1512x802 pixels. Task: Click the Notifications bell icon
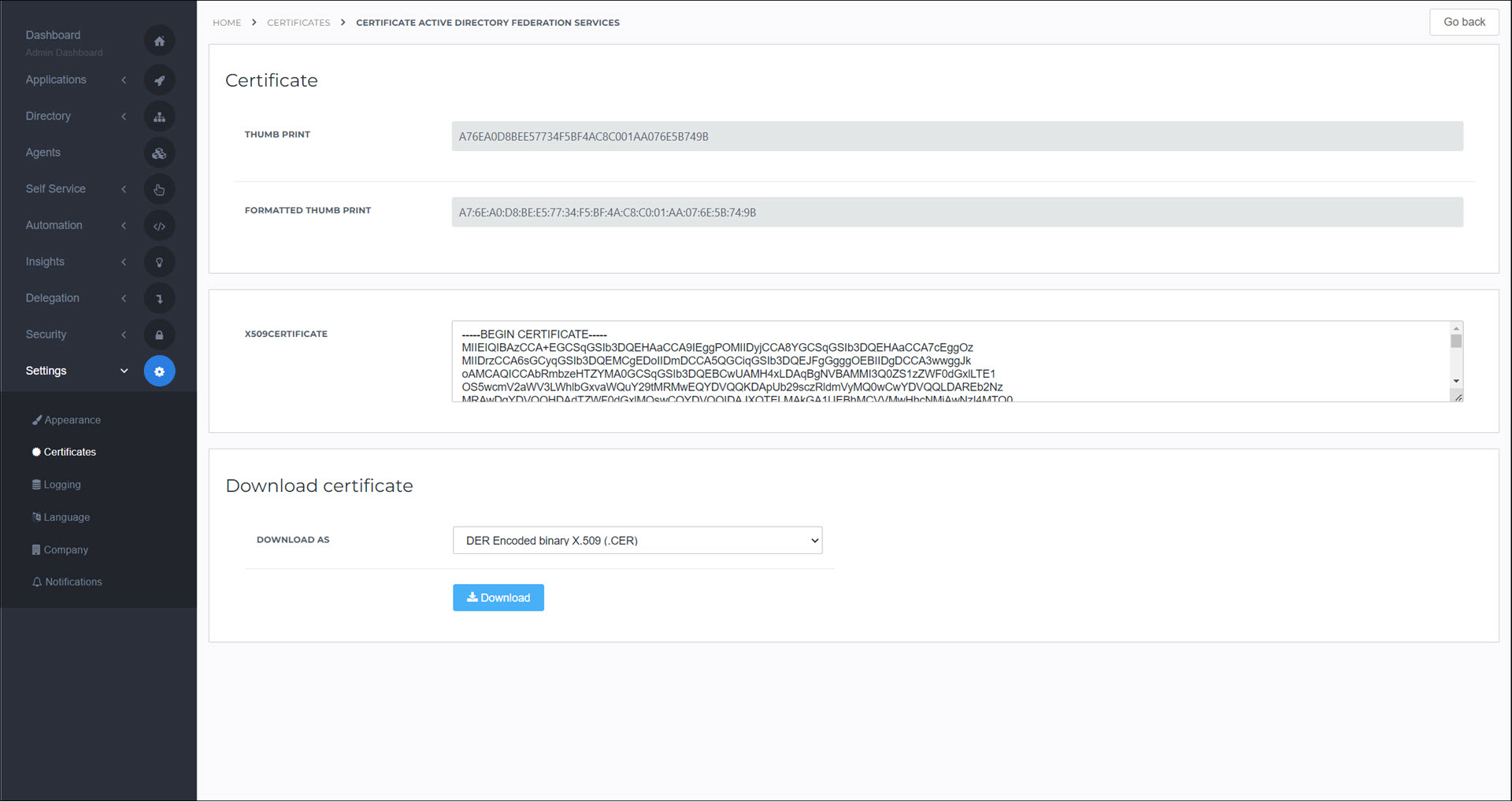click(x=37, y=582)
